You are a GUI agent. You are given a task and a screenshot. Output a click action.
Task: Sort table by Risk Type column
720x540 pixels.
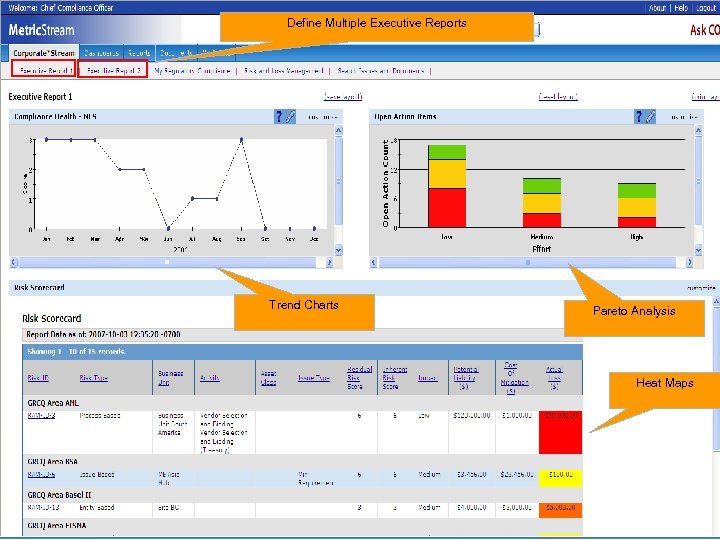coord(94,378)
